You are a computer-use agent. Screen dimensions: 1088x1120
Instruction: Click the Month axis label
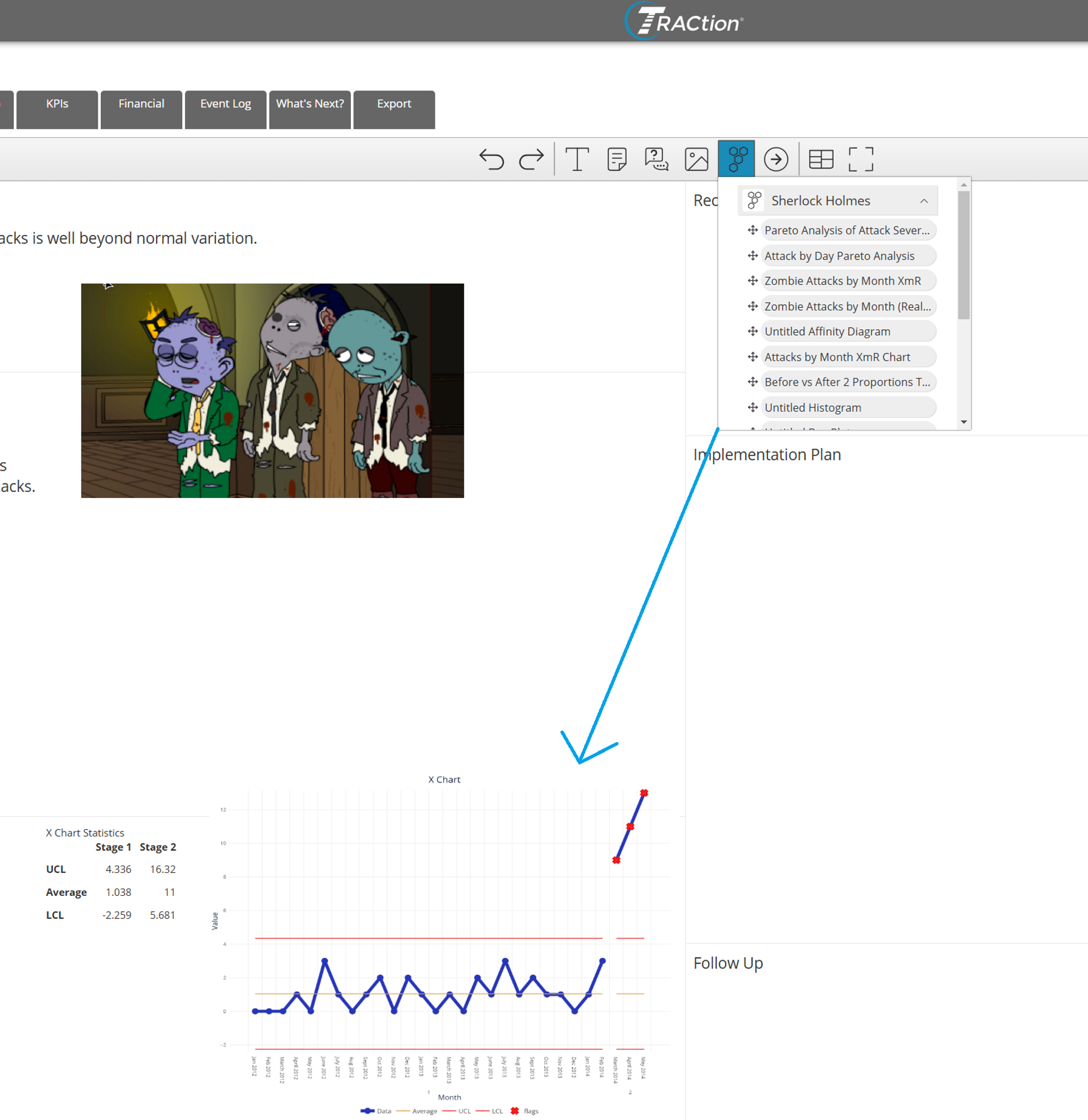tap(449, 1097)
